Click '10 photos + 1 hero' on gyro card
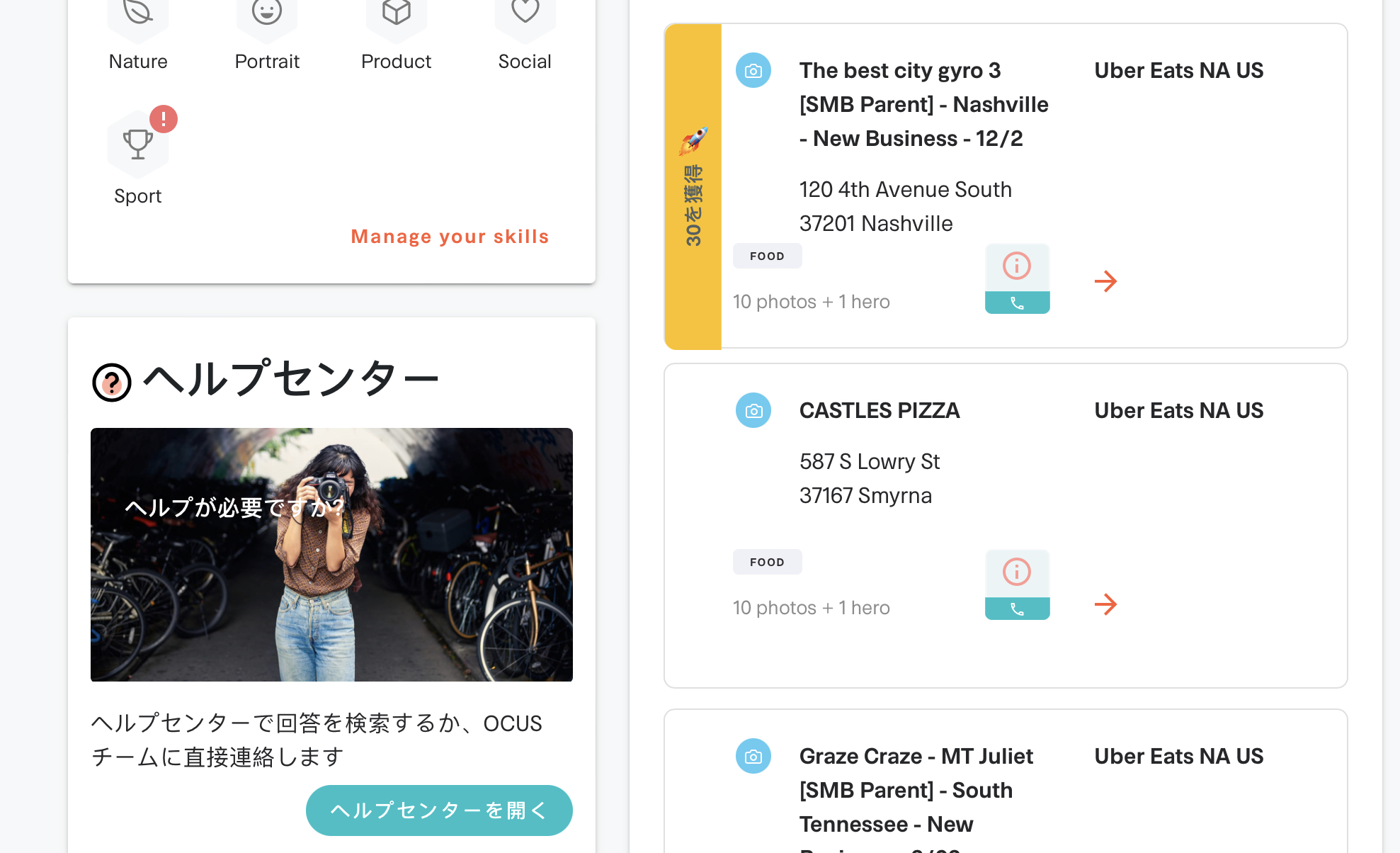1400x853 pixels. coord(812,302)
